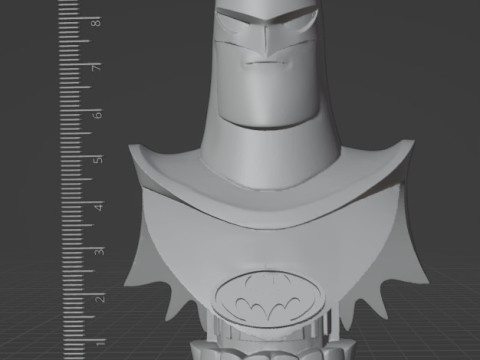
Task: Select the oval bat emblem on the chest
Action: [268, 298]
